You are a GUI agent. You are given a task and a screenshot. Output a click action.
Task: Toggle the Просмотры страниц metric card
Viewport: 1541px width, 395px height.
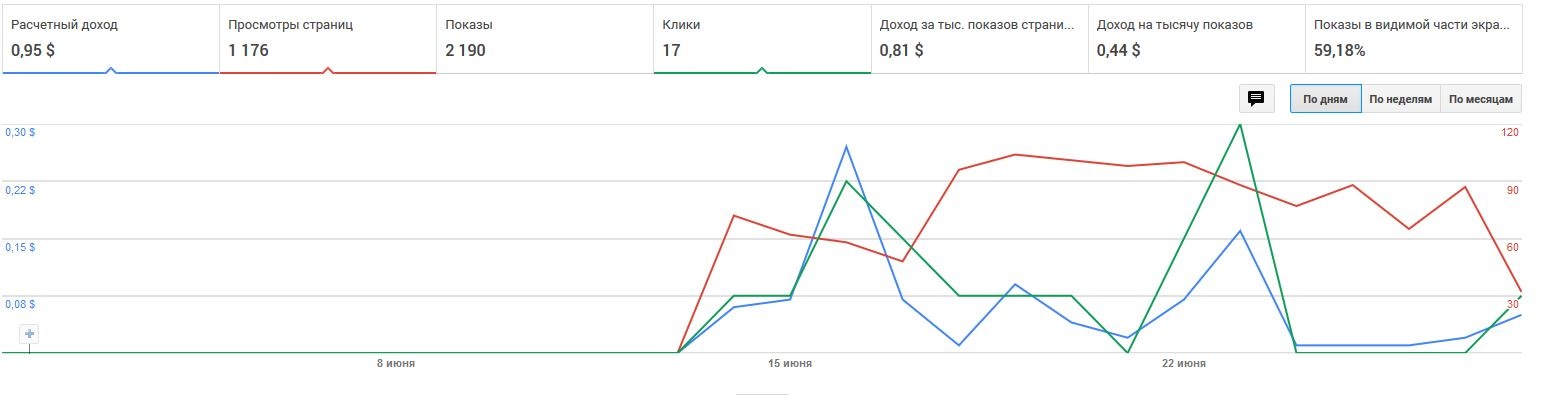[x=327, y=38]
